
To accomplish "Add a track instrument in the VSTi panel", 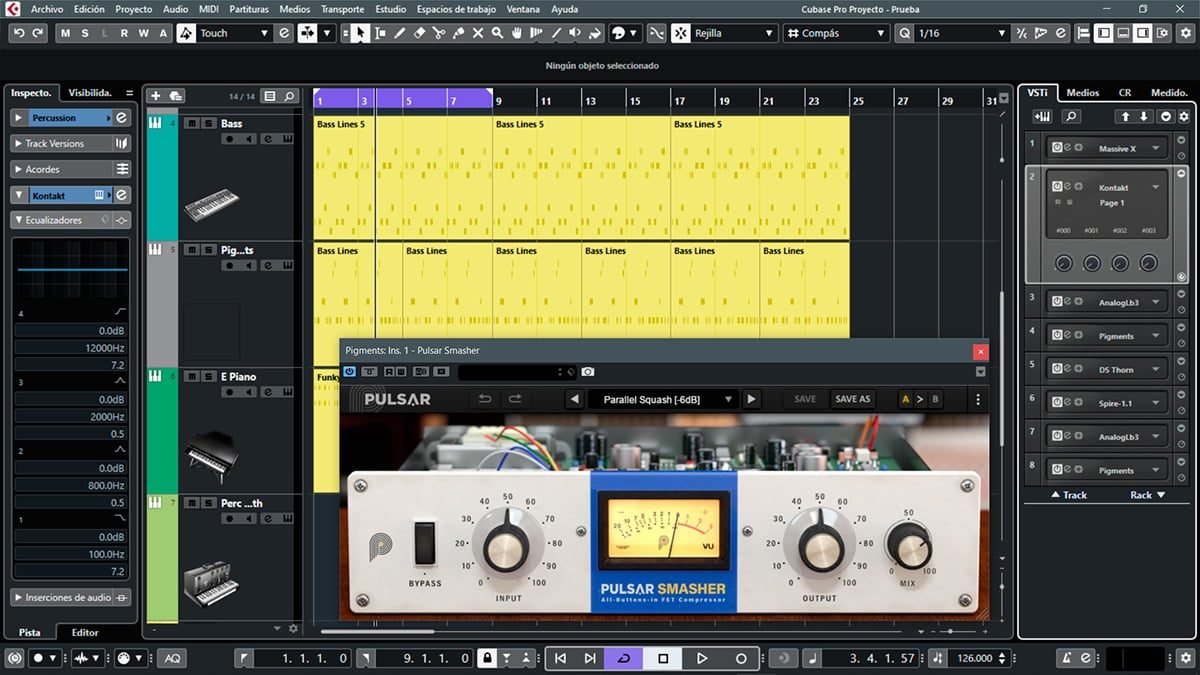I will pyautogui.click(x=1043, y=117).
